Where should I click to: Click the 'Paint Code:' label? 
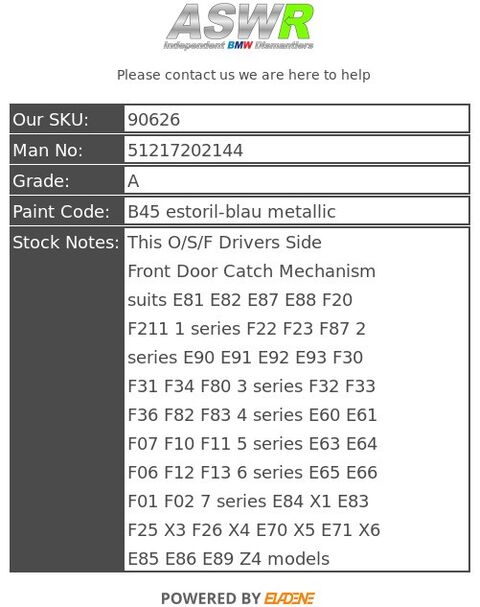pos(62,211)
